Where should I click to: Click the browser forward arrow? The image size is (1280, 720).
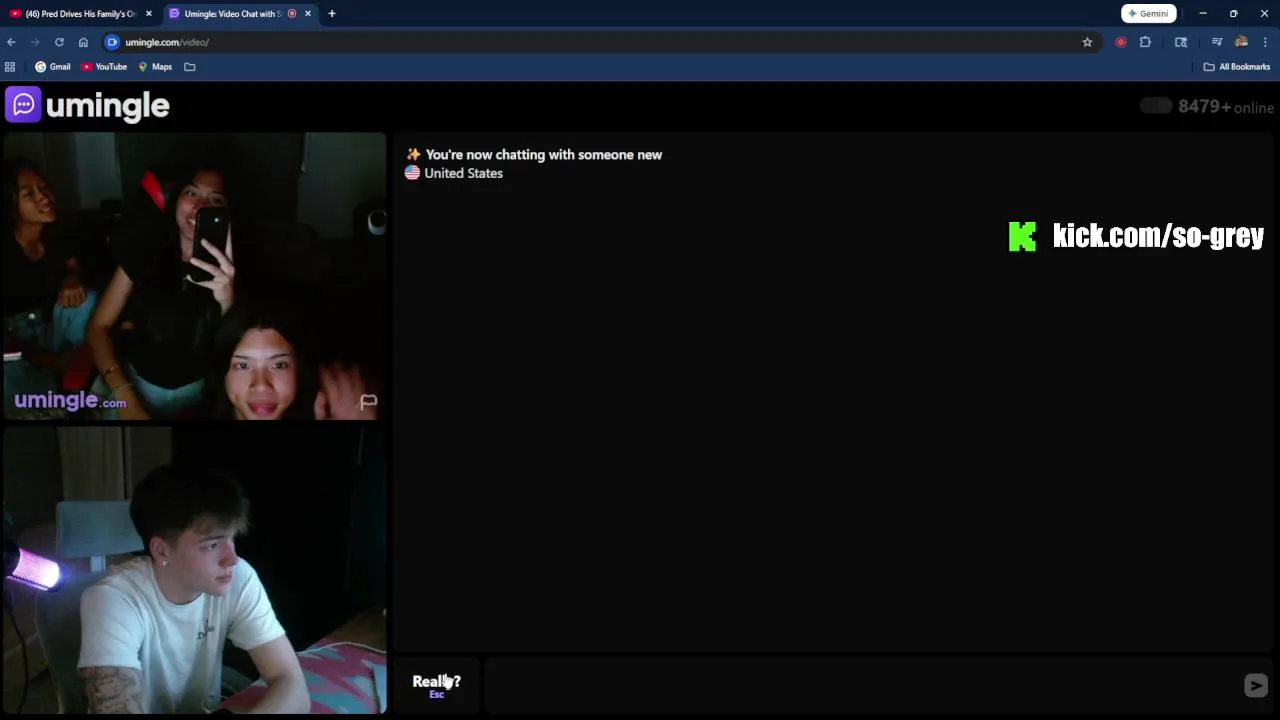click(35, 42)
